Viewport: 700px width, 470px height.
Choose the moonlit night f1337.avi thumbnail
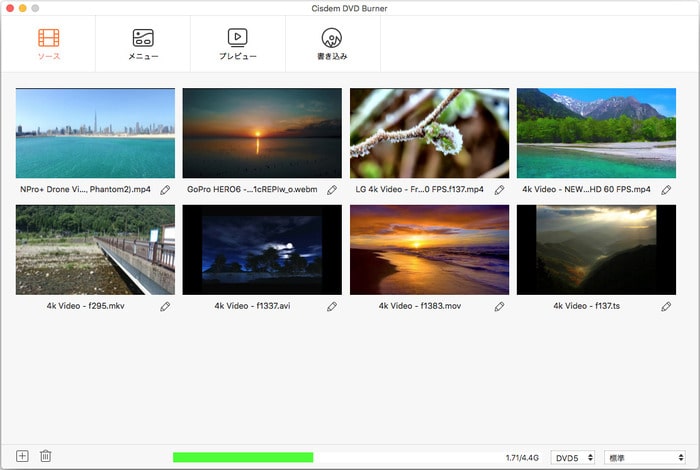262,250
